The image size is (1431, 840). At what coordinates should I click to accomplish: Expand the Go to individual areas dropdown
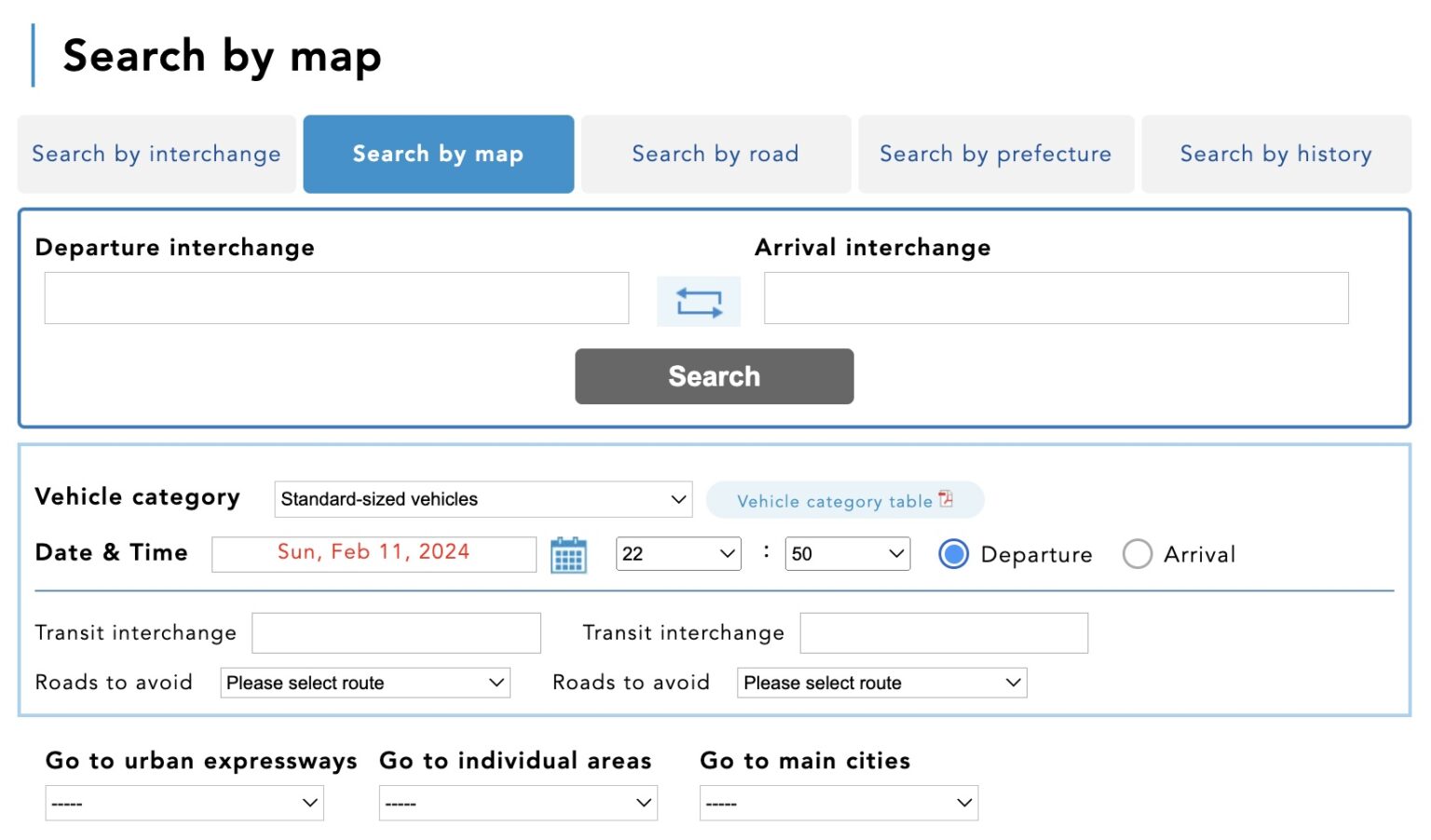518,802
